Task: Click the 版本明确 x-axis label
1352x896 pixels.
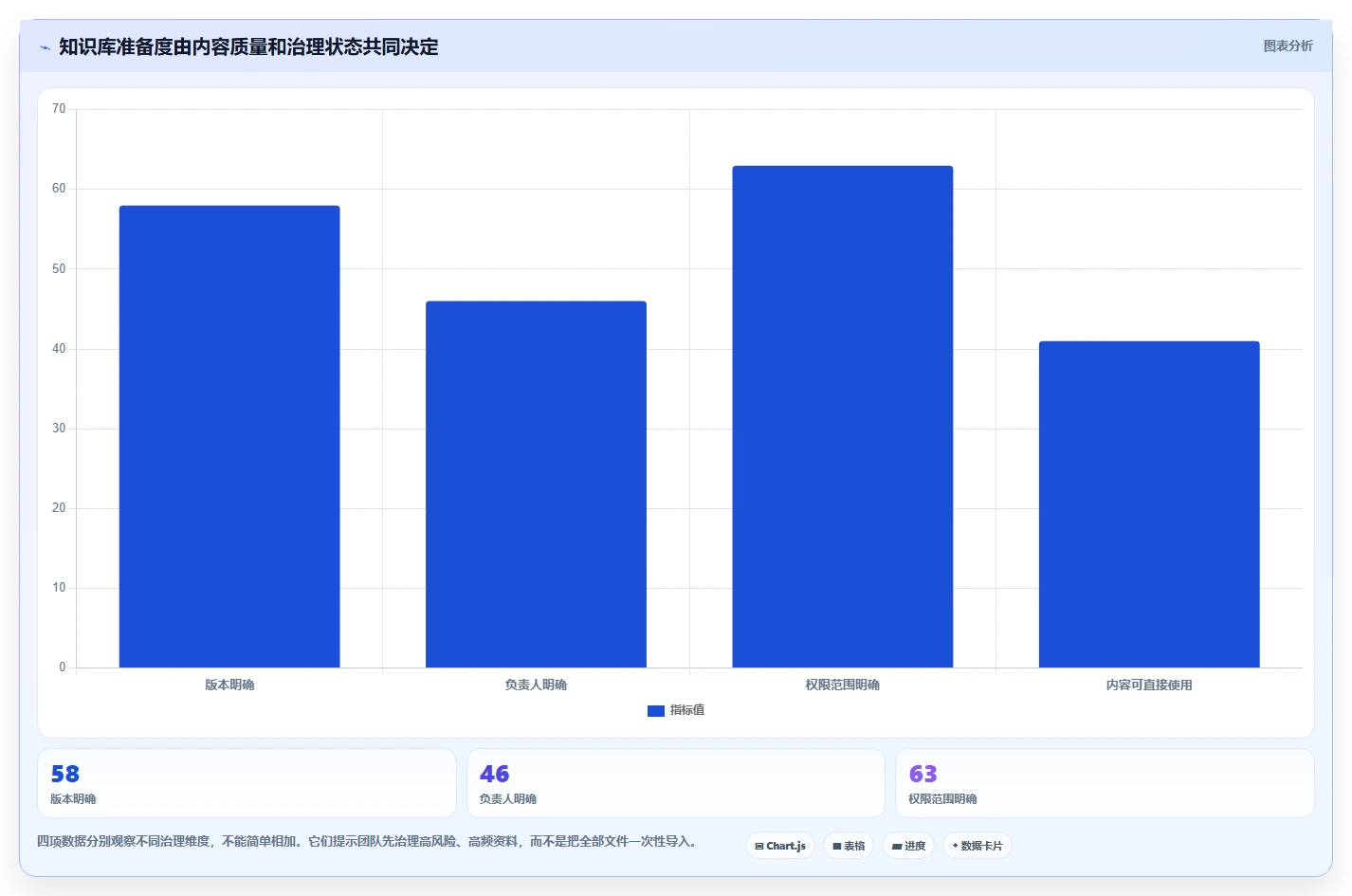Action: [229, 685]
